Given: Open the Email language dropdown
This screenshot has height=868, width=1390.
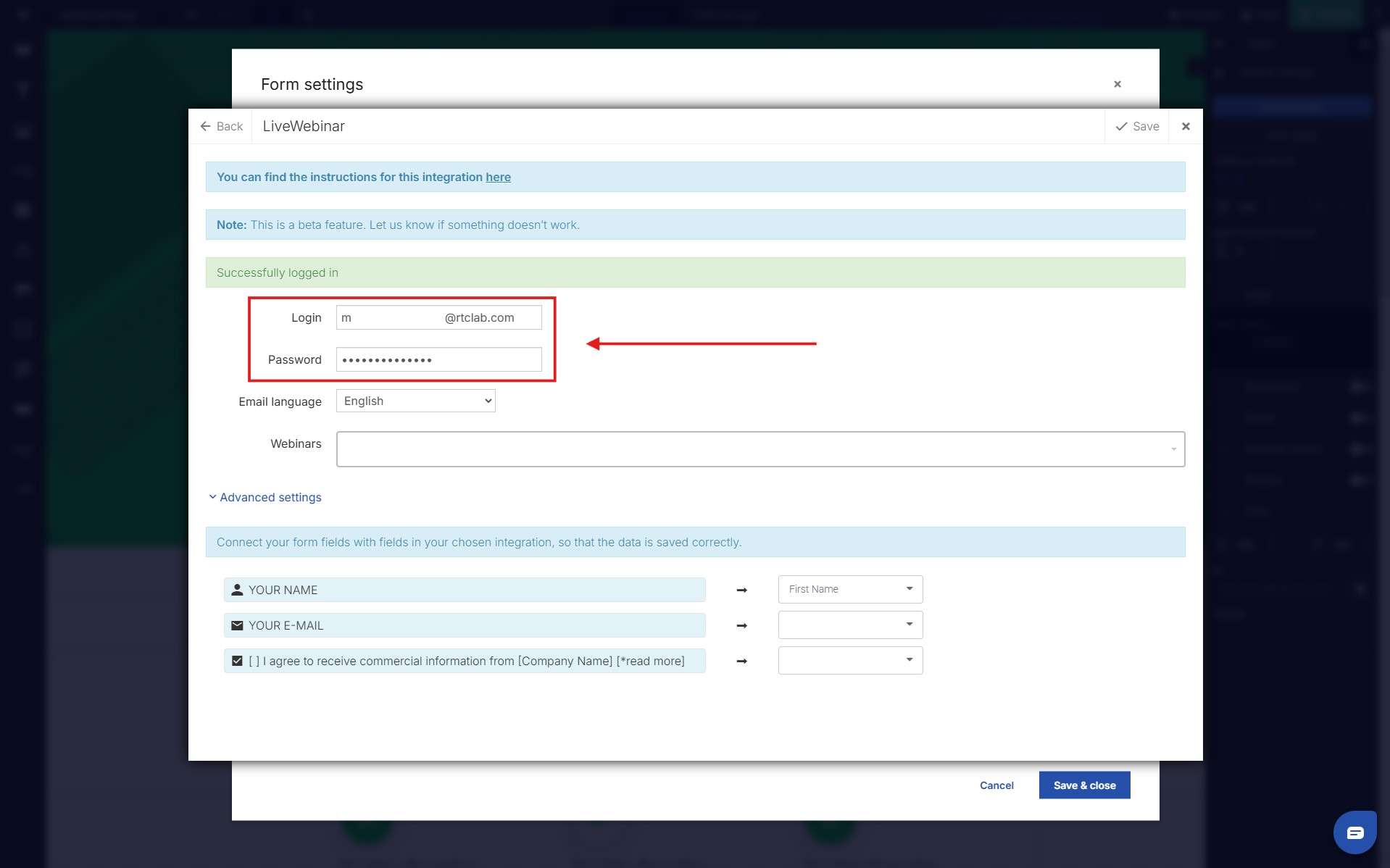Looking at the screenshot, I should point(415,401).
